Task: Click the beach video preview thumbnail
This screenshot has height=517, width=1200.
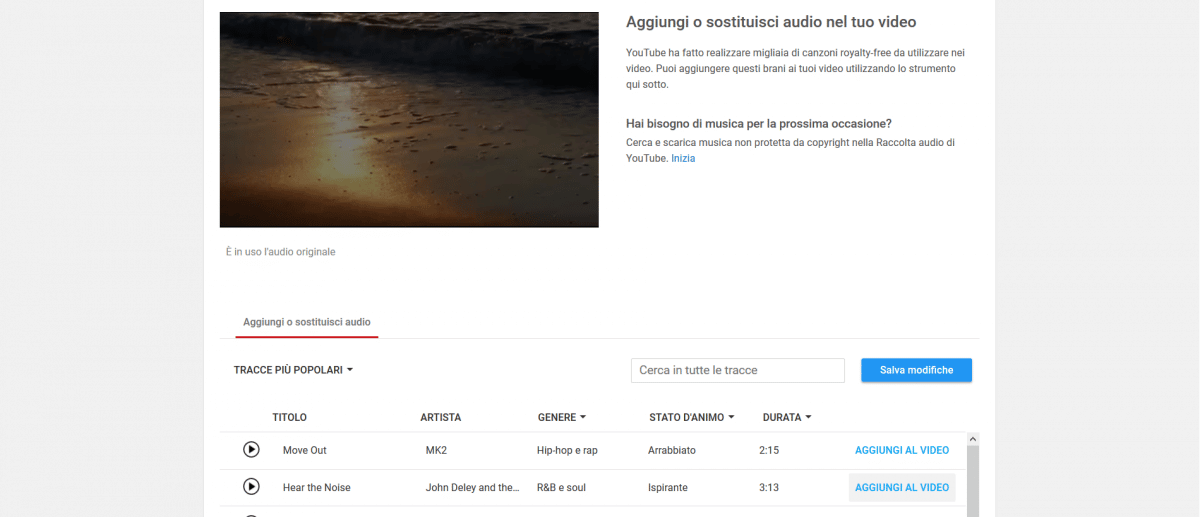Action: tap(409, 120)
